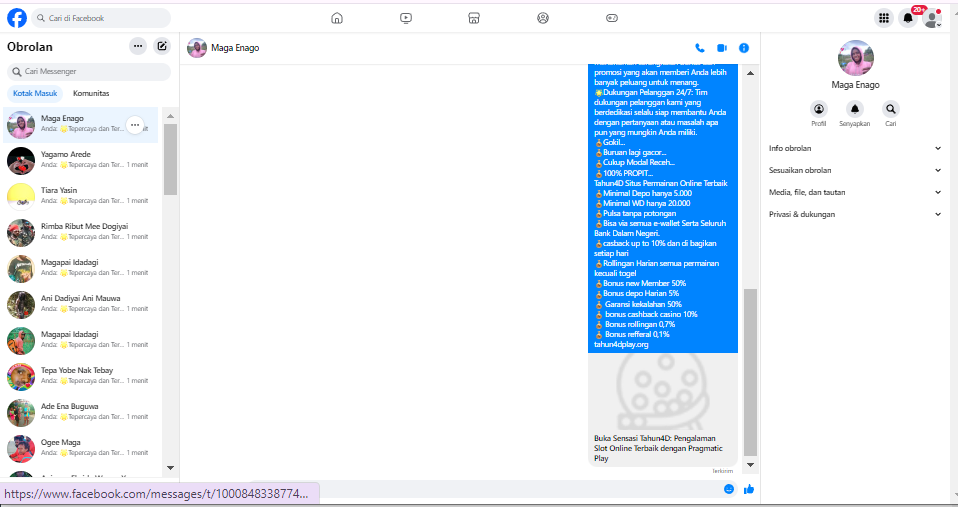Click Ogee Maga's avatar in the list
This screenshot has height=507, width=958.
(x=21, y=449)
